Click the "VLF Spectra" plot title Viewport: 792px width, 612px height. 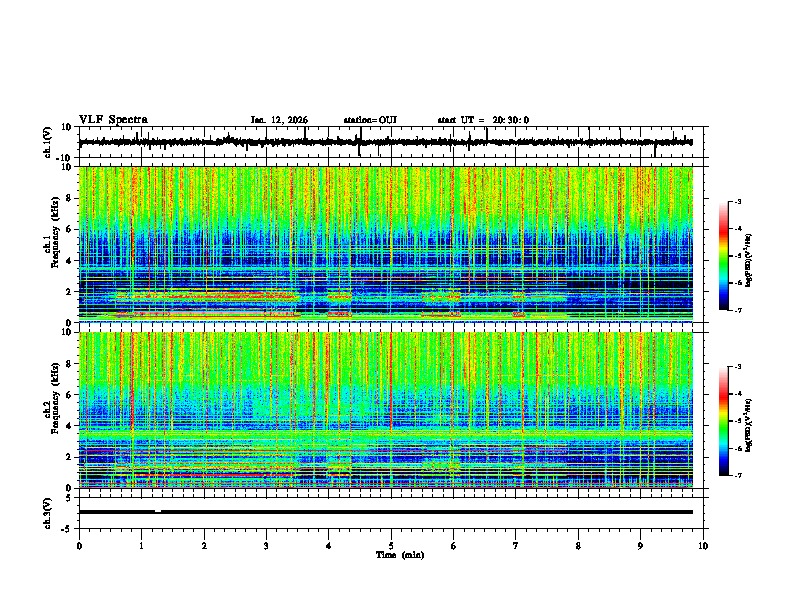tap(113, 120)
